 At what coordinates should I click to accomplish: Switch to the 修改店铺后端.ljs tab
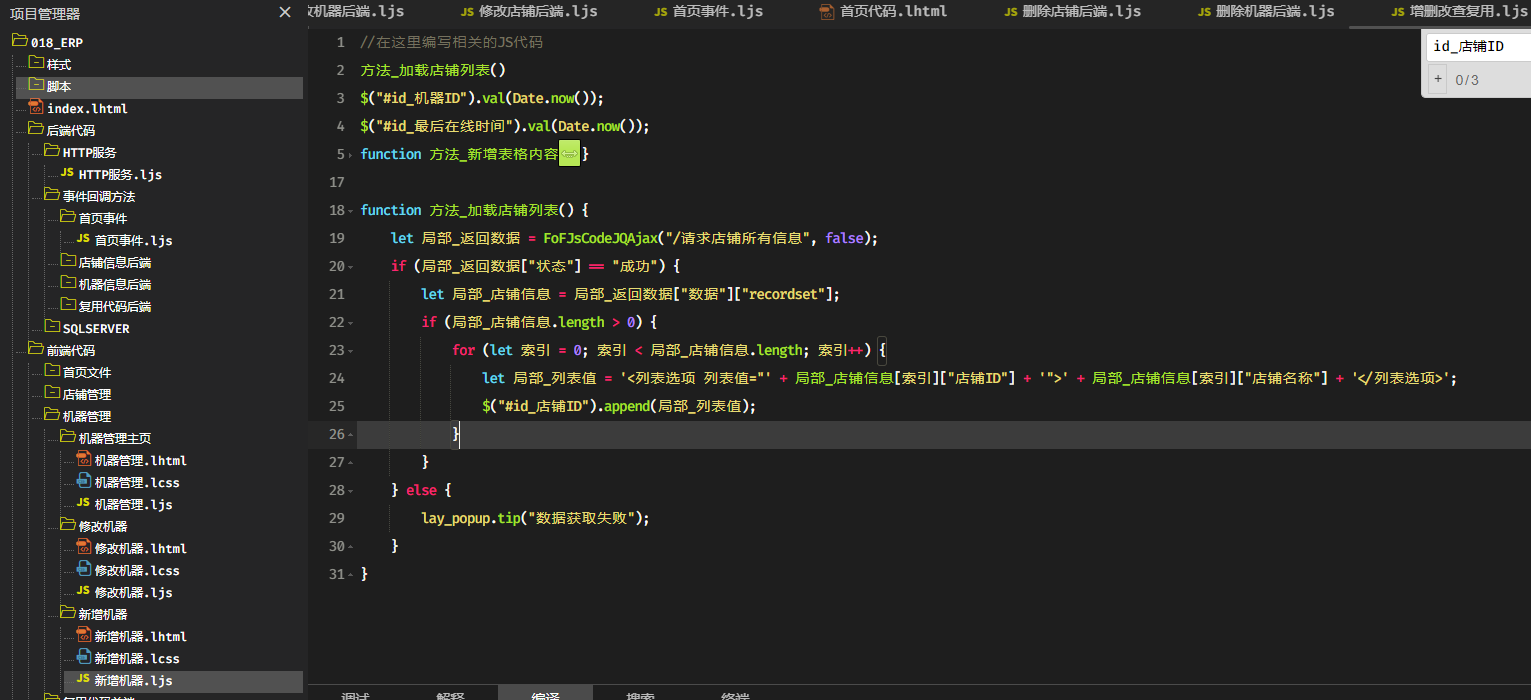point(530,12)
